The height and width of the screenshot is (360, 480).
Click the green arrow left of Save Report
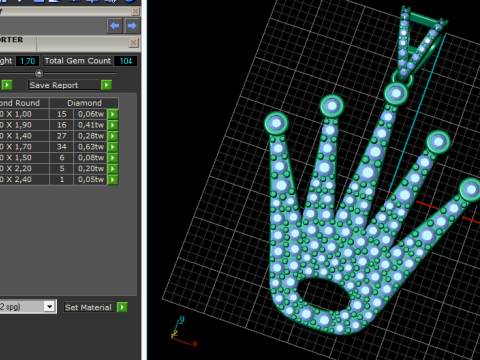coord(7,85)
